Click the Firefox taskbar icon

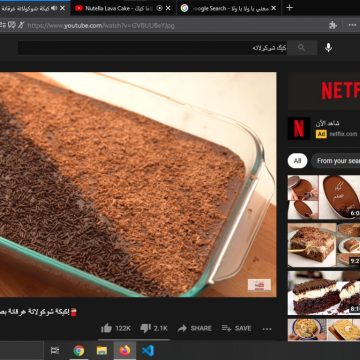125,351
